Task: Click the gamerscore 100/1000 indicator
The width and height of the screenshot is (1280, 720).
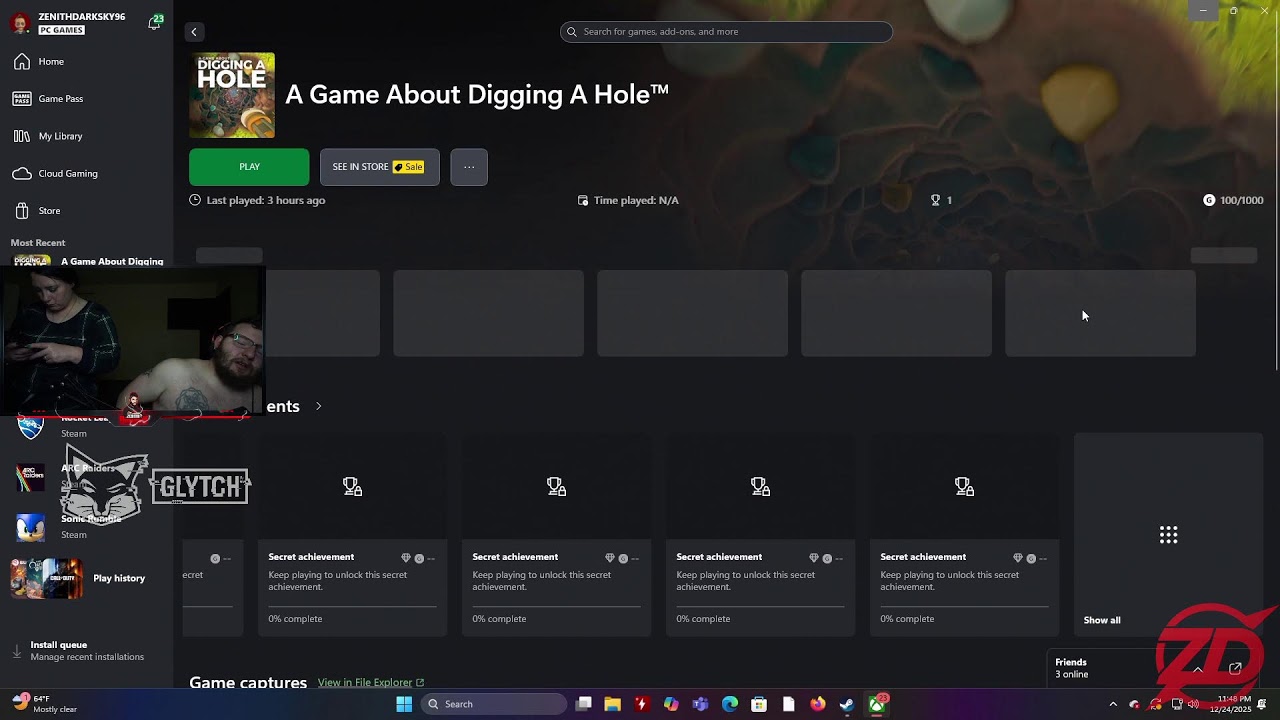Action: (1233, 200)
